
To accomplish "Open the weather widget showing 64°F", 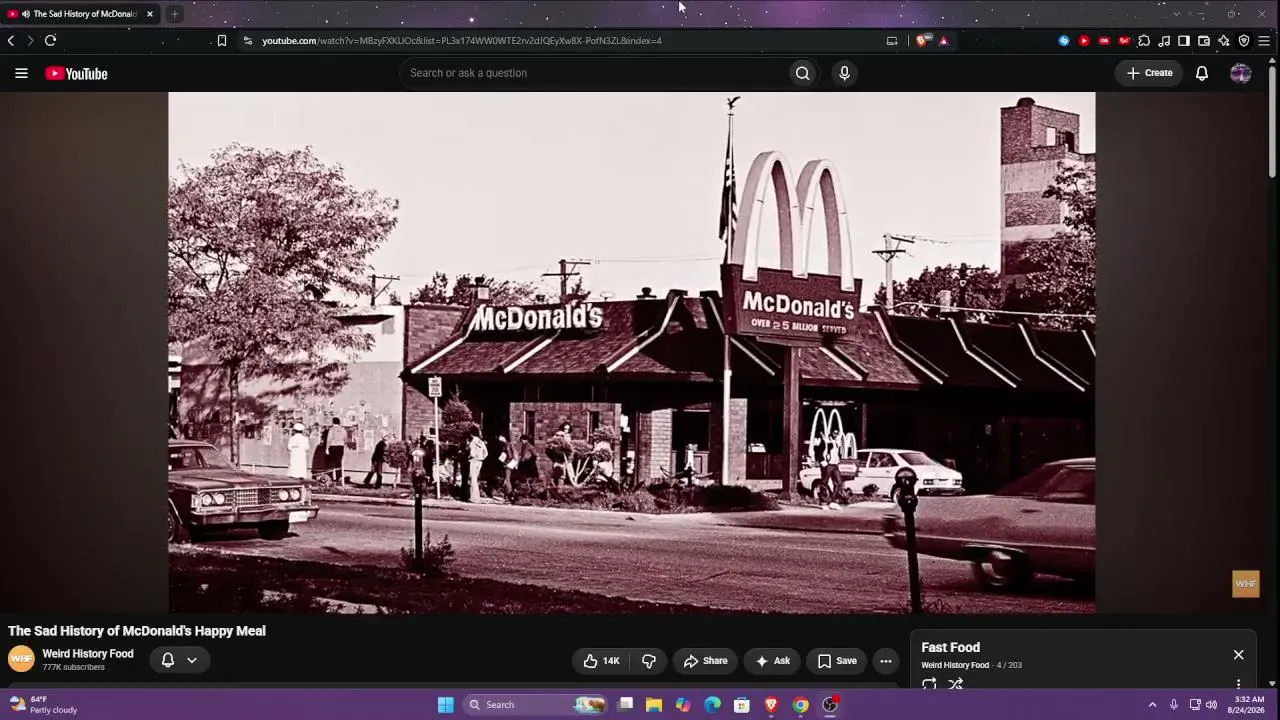I will [42, 705].
